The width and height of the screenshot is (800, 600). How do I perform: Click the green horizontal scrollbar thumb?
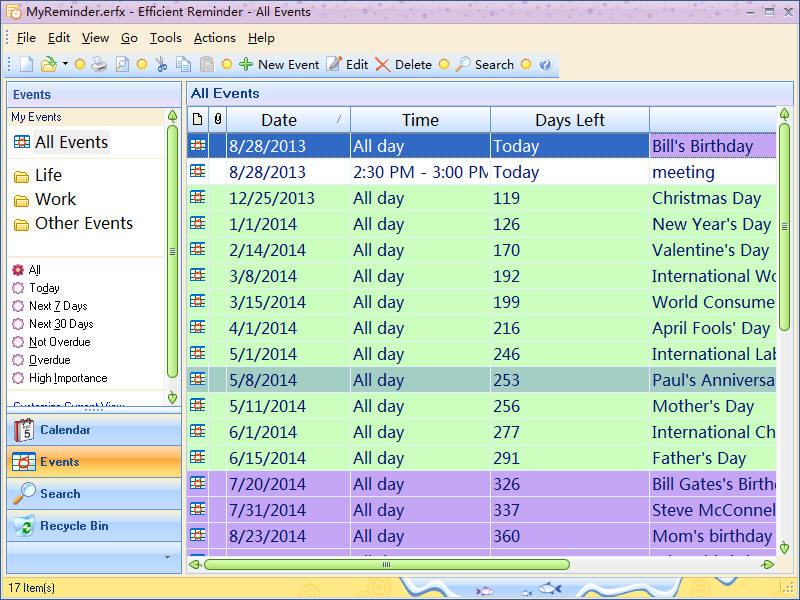387,564
